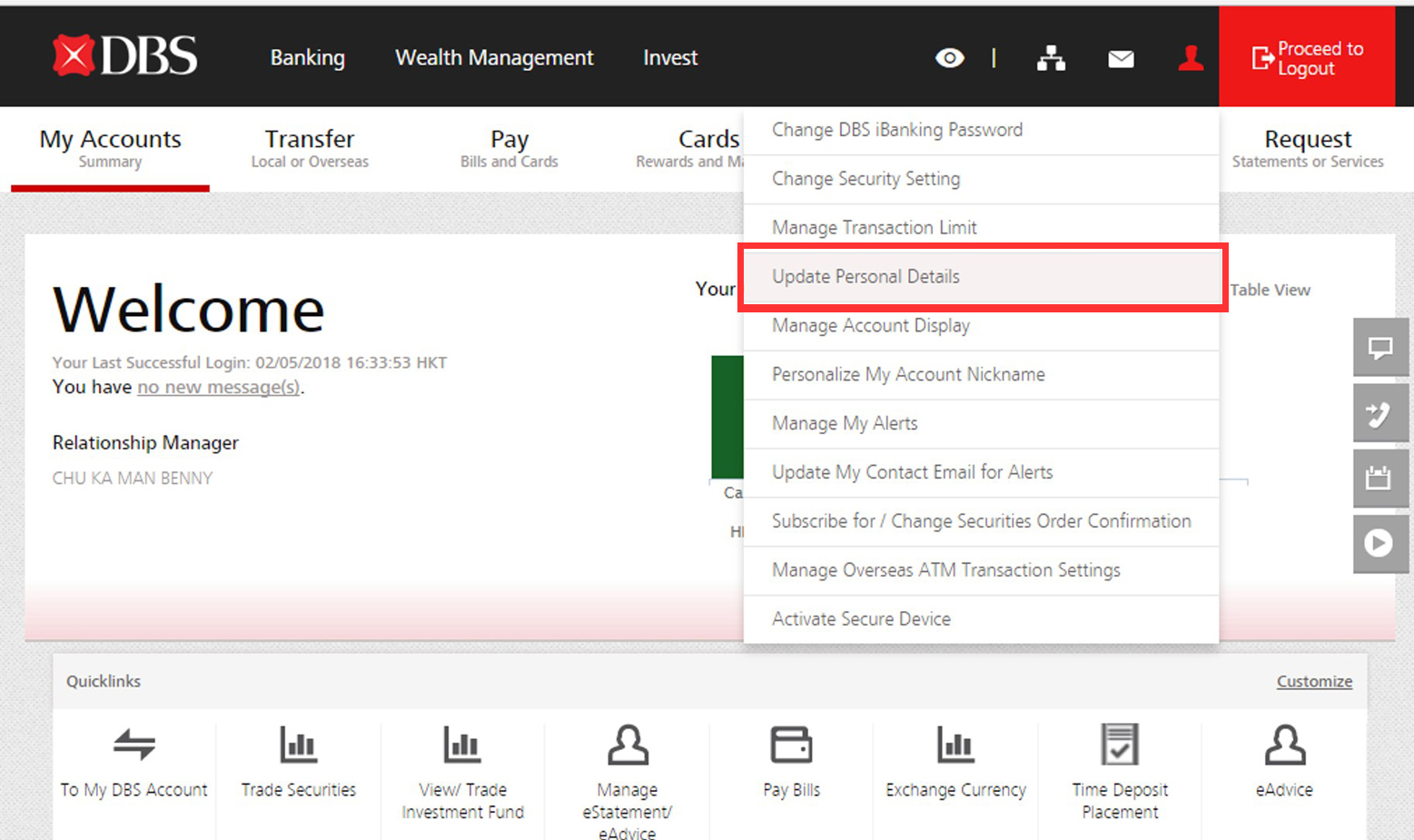Open the chat bubble sidebar icon
The width and height of the screenshot is (1414, 840).
(1379, 348)
